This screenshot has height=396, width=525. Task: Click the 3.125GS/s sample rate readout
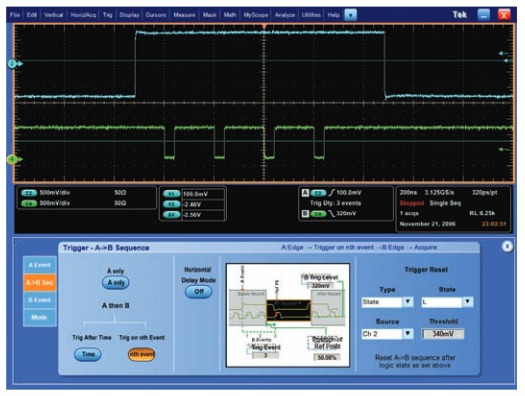point(439,193)
